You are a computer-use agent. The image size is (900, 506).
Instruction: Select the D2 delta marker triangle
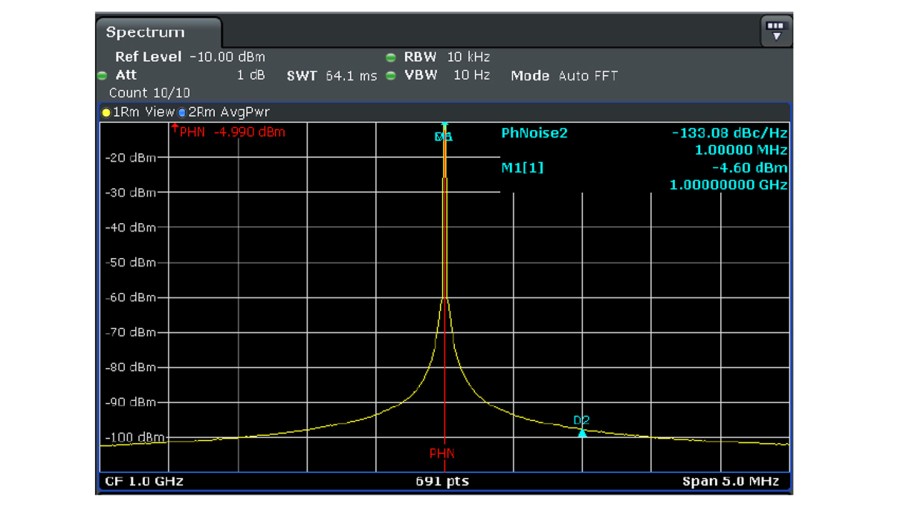point(582,434)
